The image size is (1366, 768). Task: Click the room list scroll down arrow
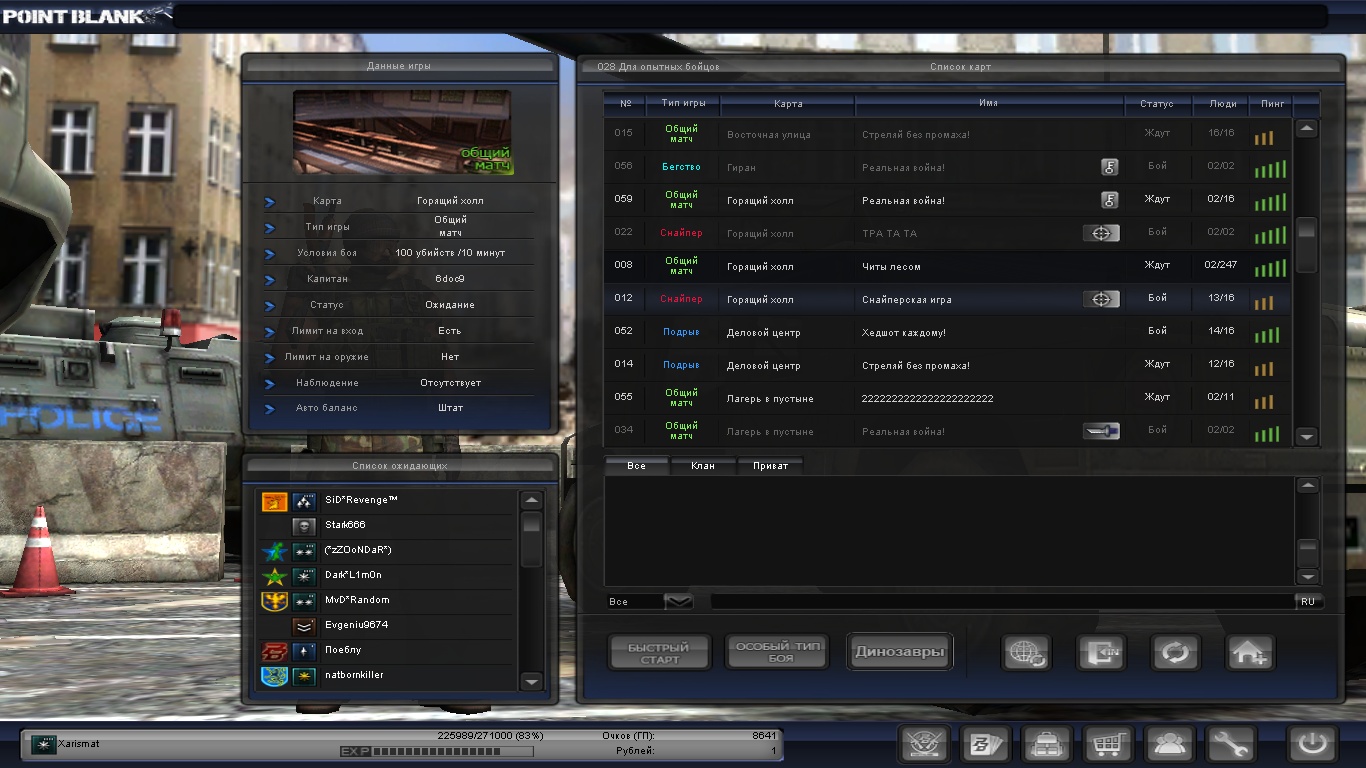(x=1306, y=436)
